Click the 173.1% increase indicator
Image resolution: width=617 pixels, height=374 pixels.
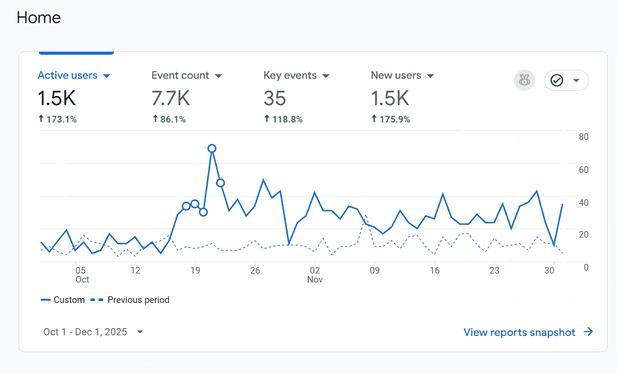point(57,119)
